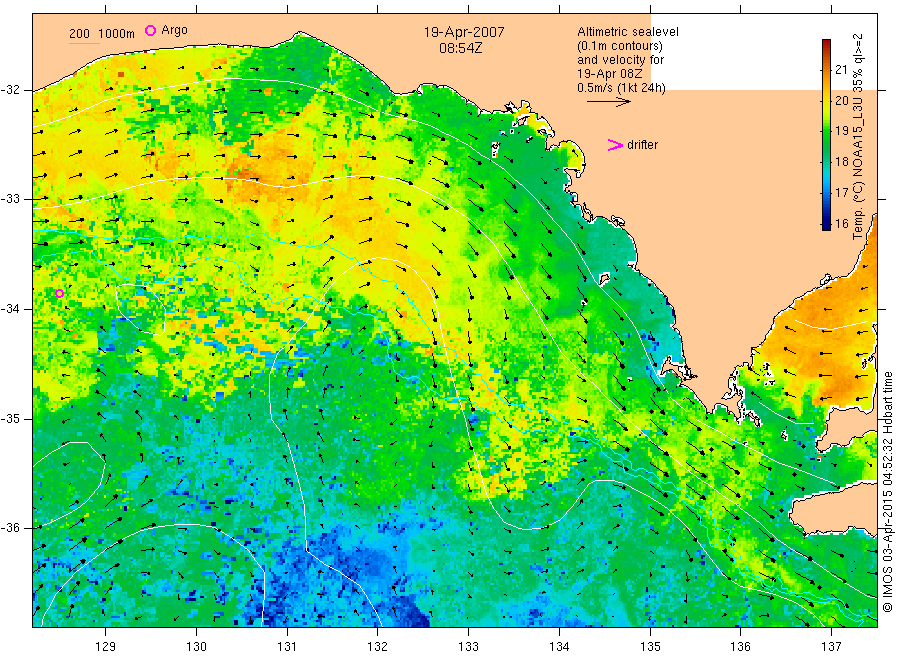The width and height of the screenshot is (900, 660).
Task: Click the 133 longitude axis label
Action: [x=468, y=647]
